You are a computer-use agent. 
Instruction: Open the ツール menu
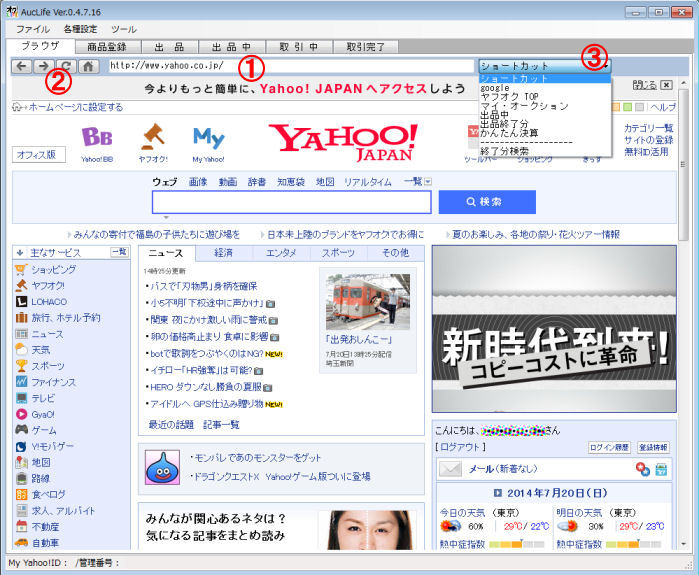(x=123, y=29)
